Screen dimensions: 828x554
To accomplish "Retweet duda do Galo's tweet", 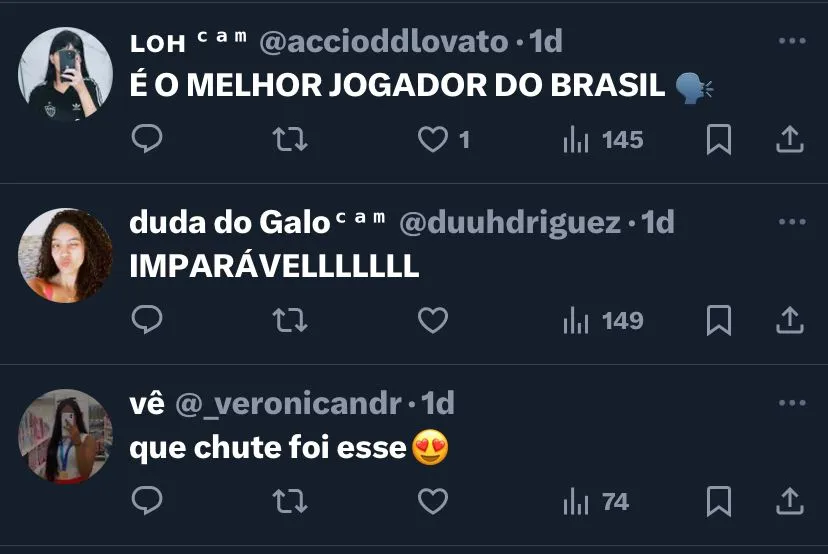I will pos(290,320).
